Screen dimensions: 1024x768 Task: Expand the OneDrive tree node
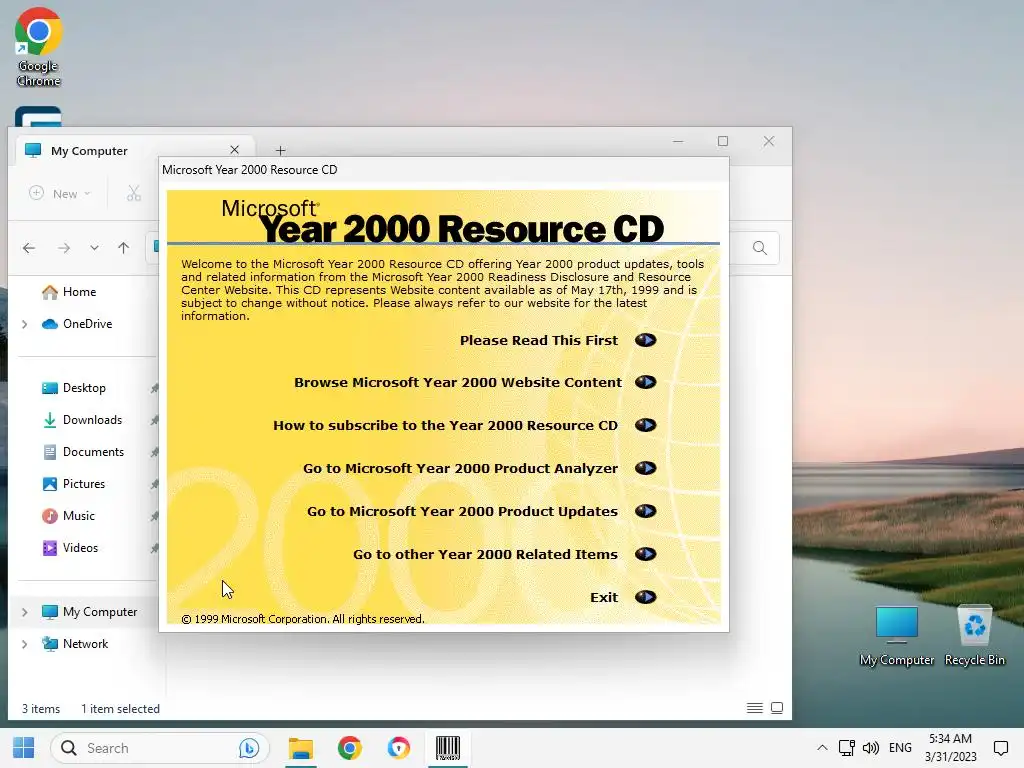tap(25, 324)
